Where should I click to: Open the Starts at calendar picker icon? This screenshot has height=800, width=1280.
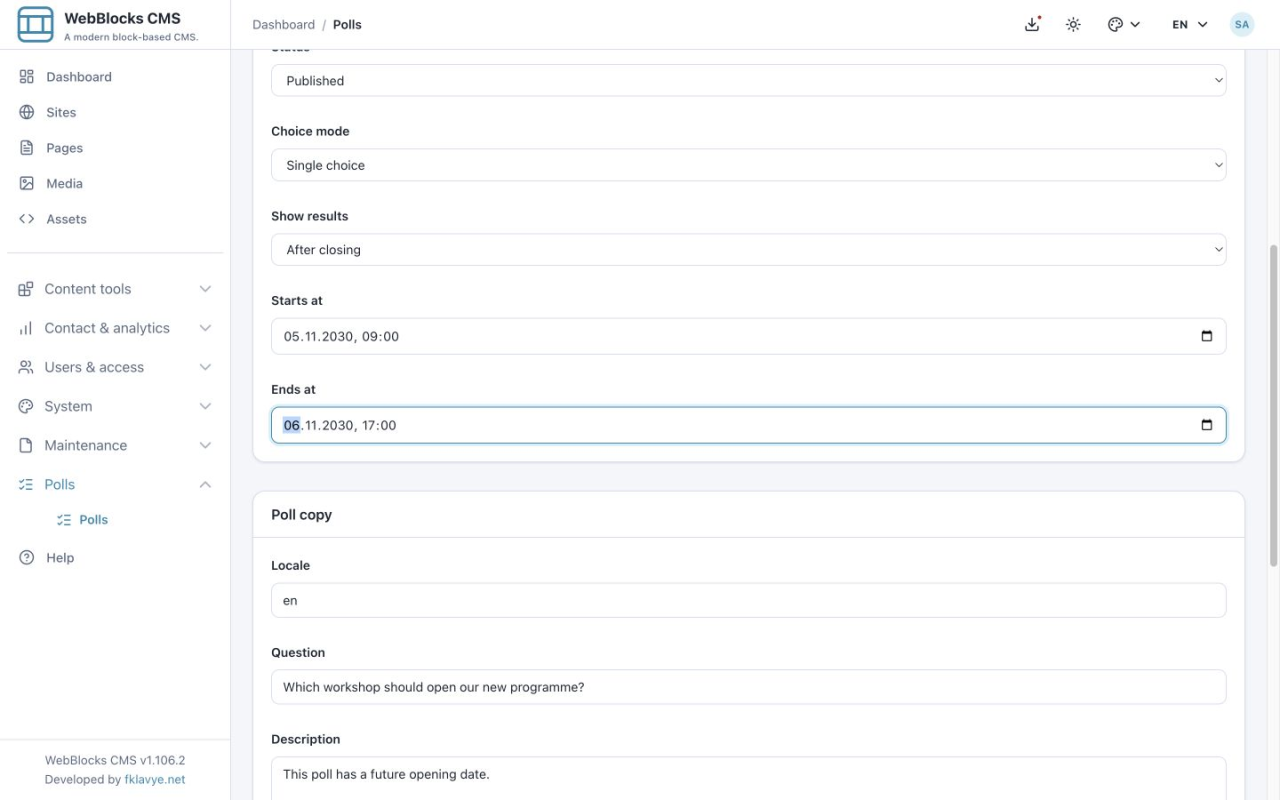click(x=1207, y=336)
